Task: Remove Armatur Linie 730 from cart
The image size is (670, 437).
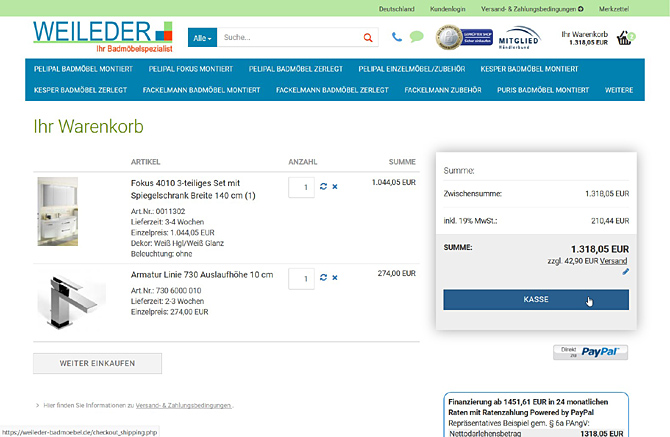Action: pyautogui.click(x=335, y=278)
